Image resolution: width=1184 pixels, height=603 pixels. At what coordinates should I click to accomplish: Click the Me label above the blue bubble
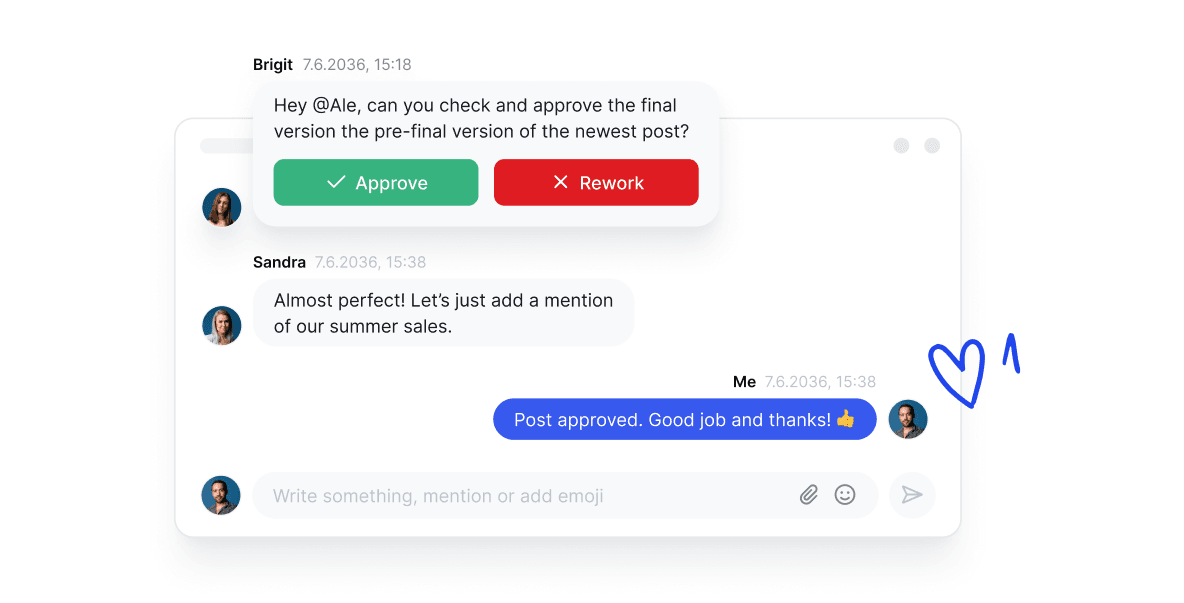[x=744, y=381]
